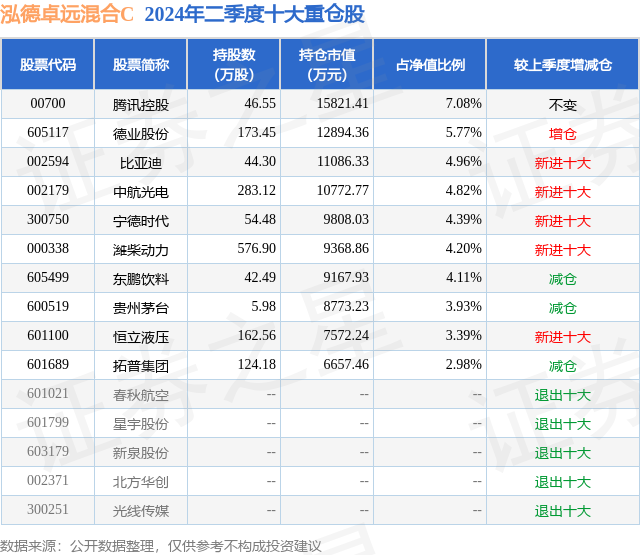Screen dimensions: 640x555
Task: Click the 较上季度增减仓 column header
Action: 563,65
